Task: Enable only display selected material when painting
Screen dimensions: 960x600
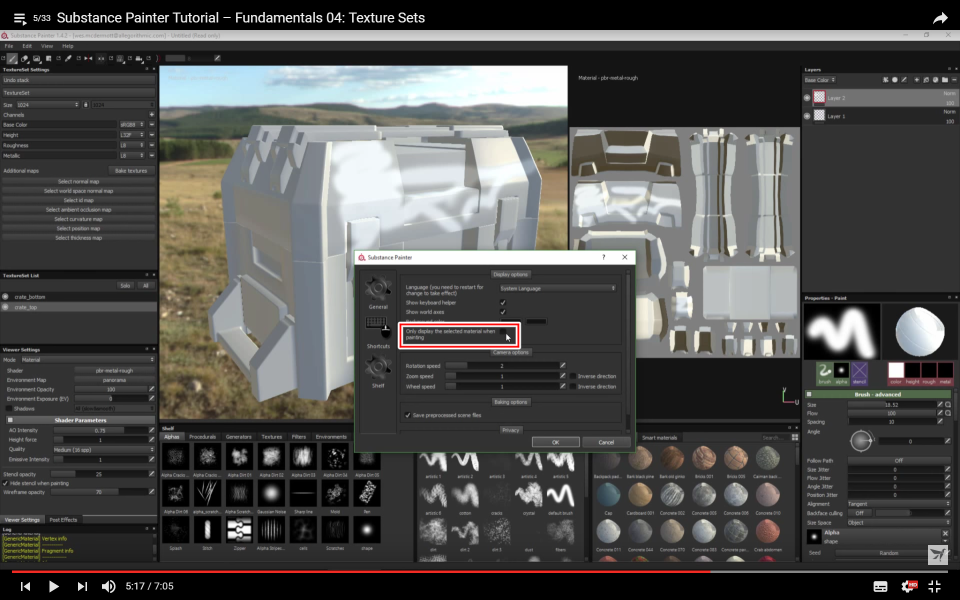Action: [x=503, y=331]
